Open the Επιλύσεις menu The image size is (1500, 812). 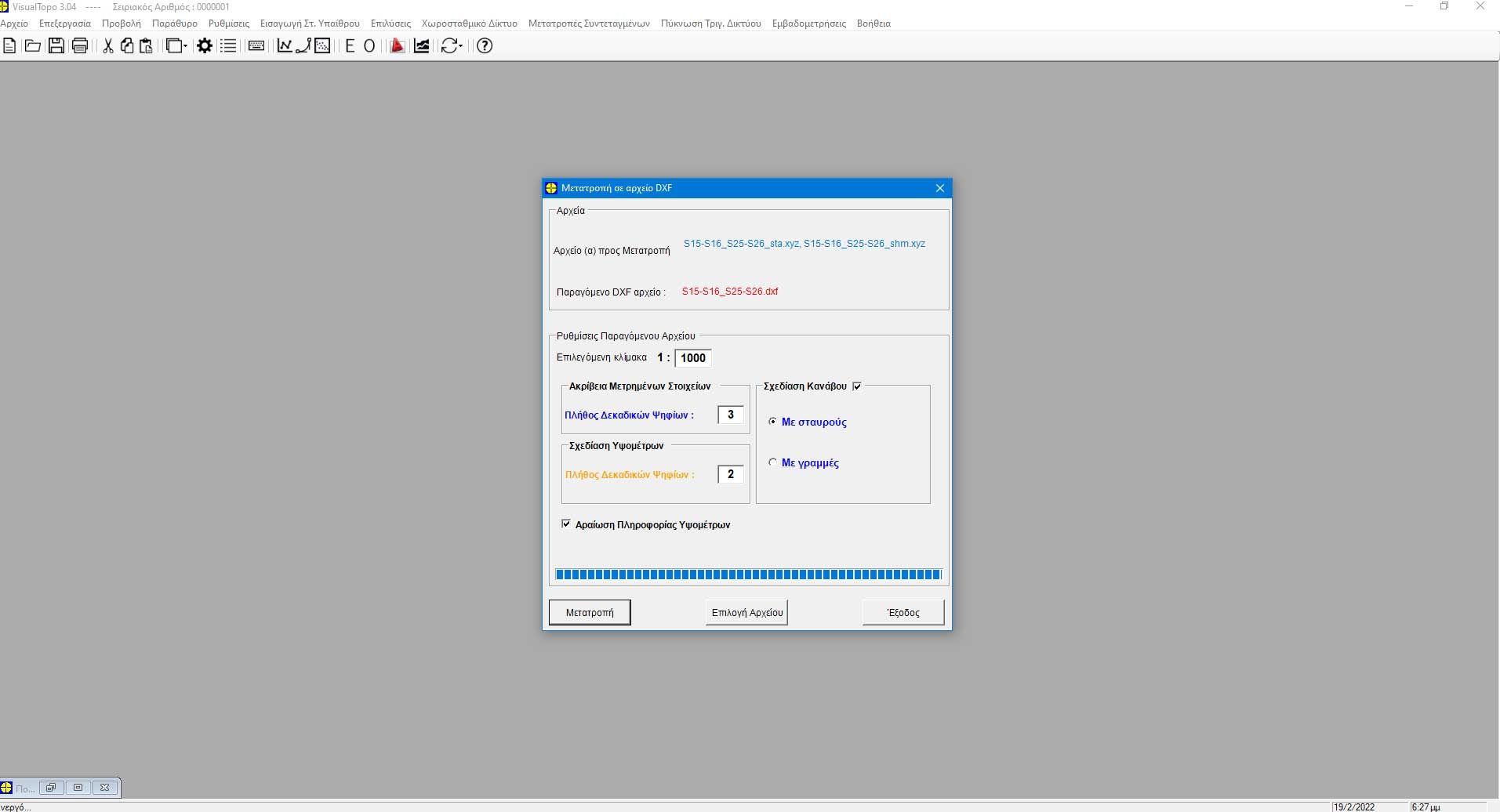tap(390, 24)
